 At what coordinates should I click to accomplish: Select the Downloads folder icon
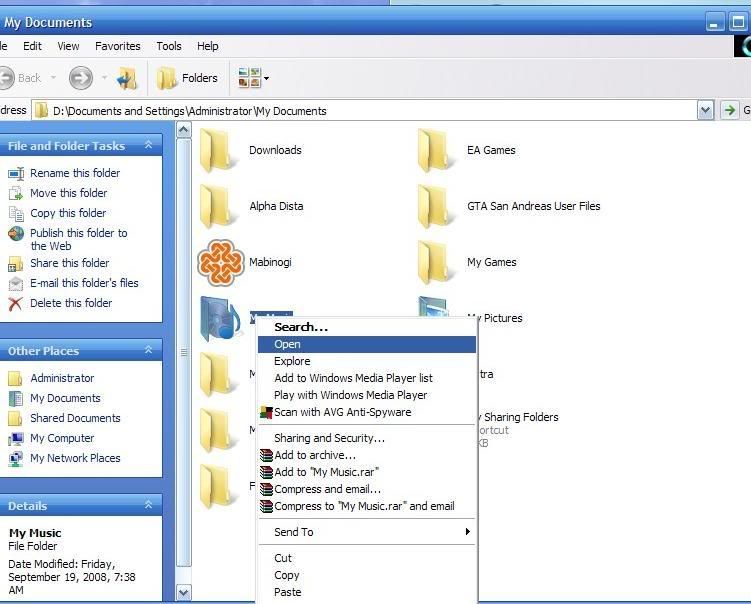click(x=220, y=151)
